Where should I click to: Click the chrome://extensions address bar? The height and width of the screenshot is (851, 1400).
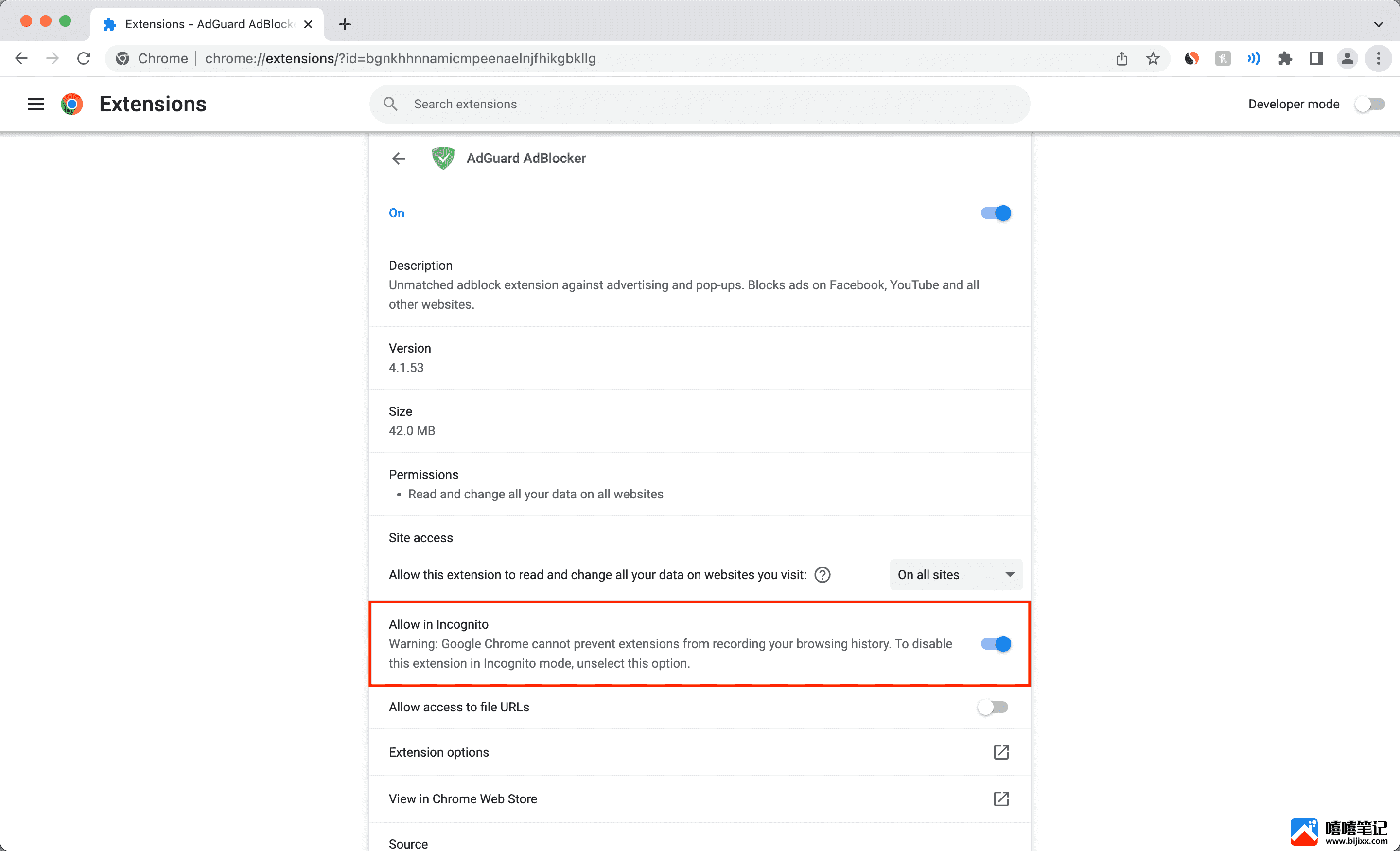636,58
